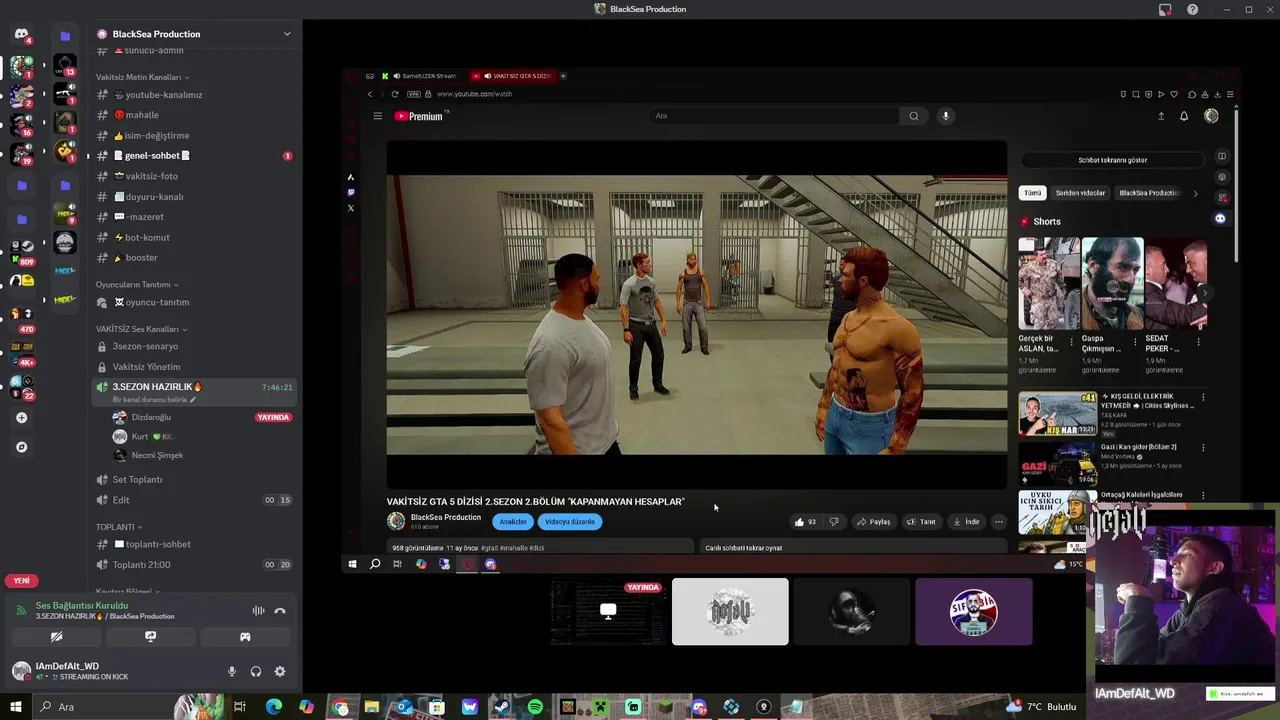Open Spotify from the Windows taskbar

(x=535, y=707)
